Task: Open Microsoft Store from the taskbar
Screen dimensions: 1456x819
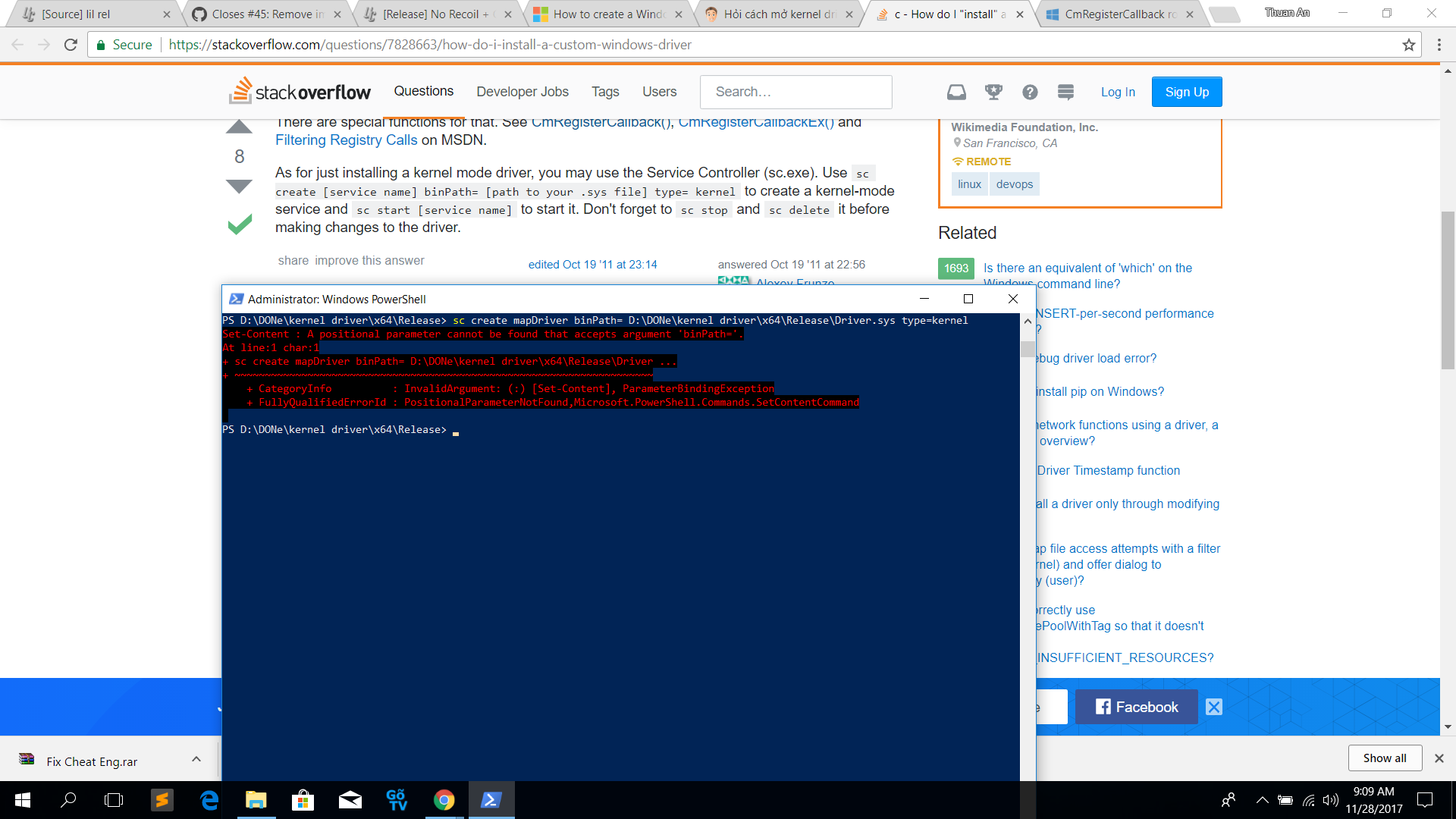Action: click(303, 800)
